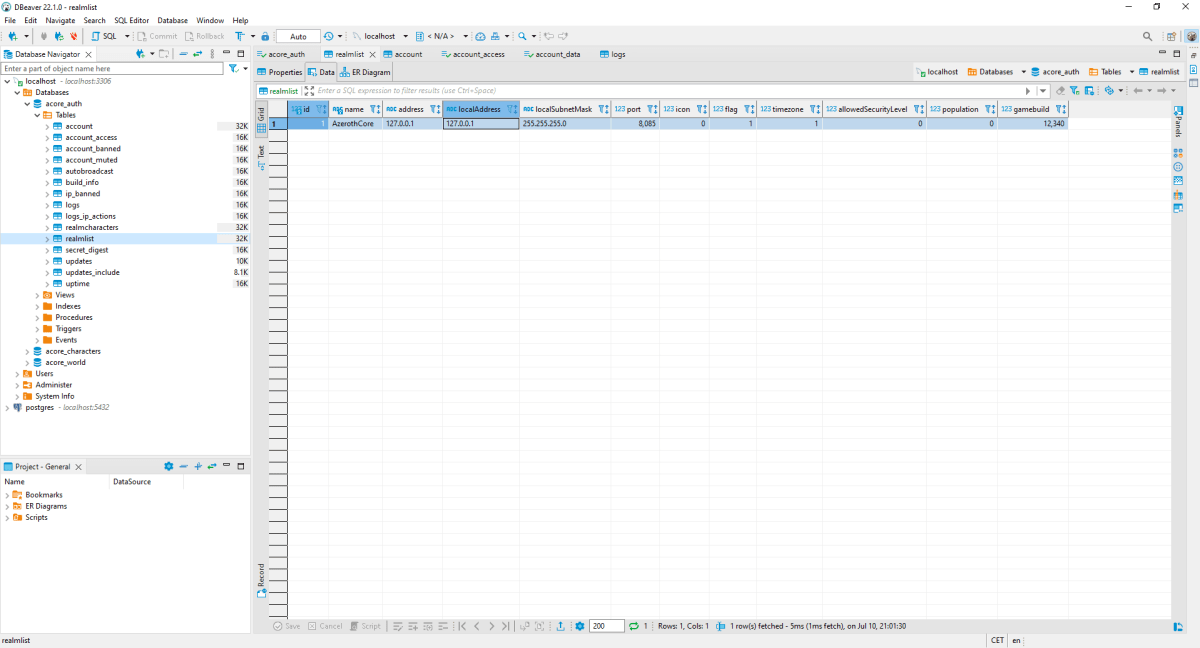The width and height of the screenshot is (1200, 648).
Task: Click the Disconnect plug icon in toolbar
Action: click(73, 36)
